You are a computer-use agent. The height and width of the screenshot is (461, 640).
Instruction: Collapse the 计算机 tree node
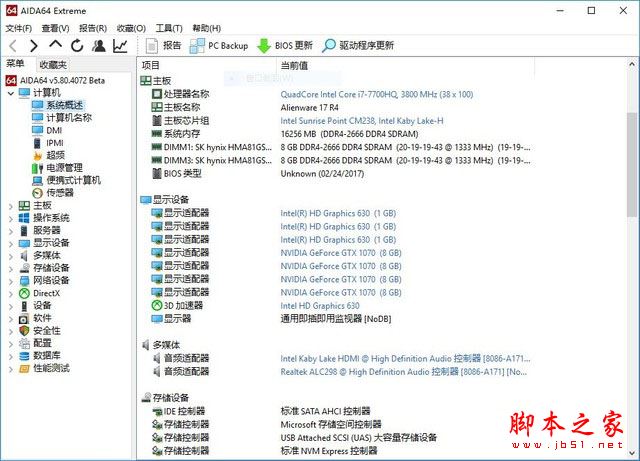tap(11, 93)
